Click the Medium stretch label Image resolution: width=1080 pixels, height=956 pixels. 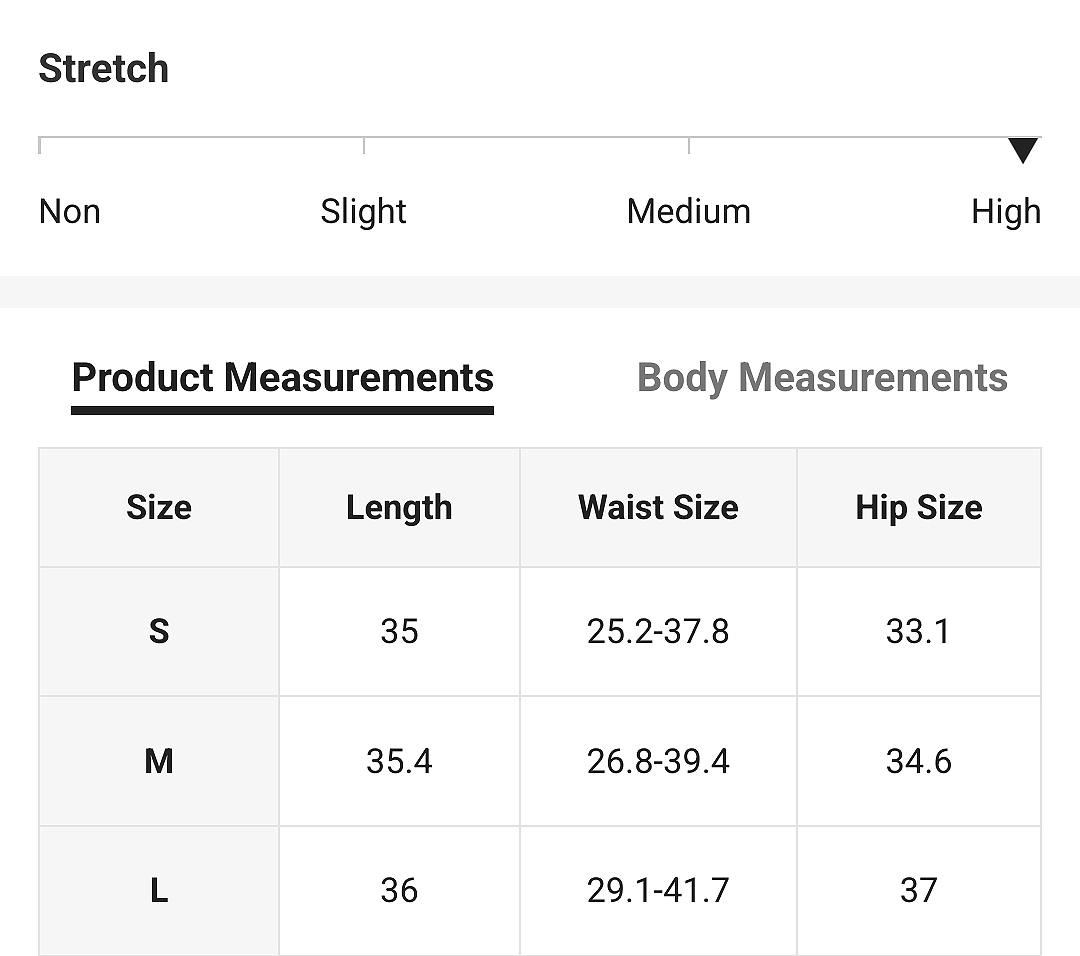click(x=689, y=211)
